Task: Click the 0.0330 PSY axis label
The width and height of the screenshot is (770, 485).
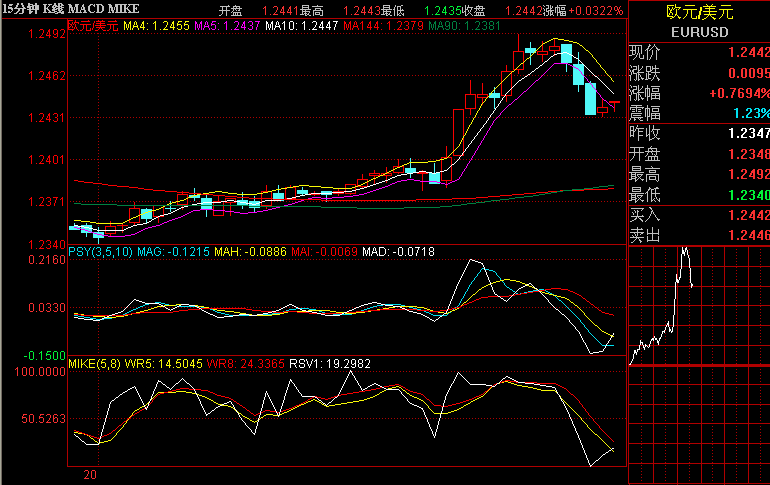Action: click(x=47, y=308)
